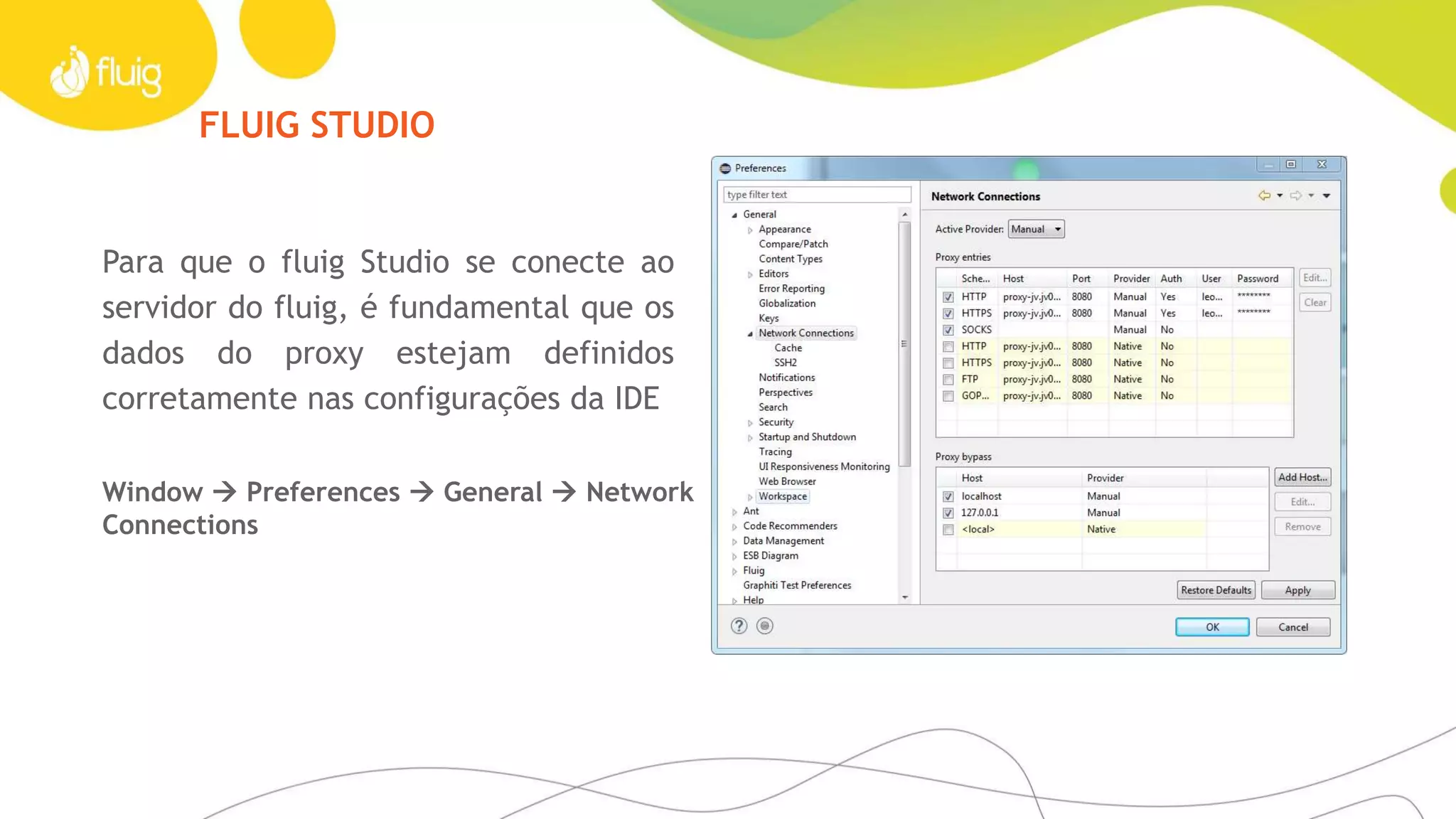Close the Preferences window
This screenshot has height=819, width=1456.
(1322, 164)
